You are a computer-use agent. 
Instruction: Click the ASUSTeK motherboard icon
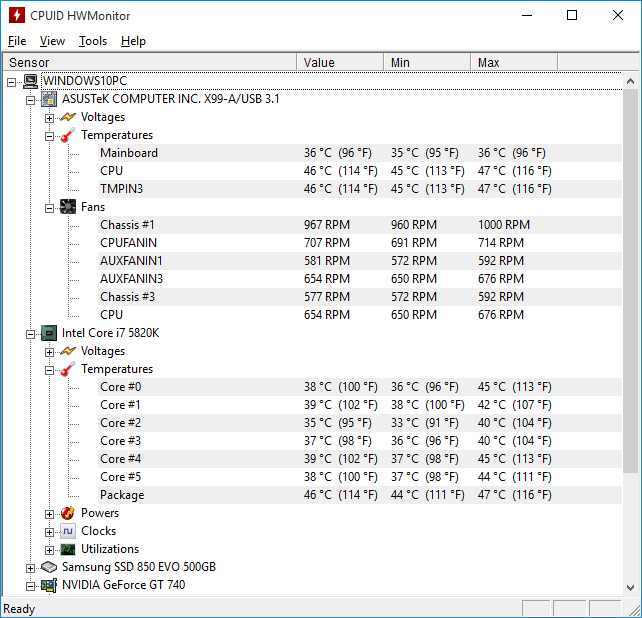pos(49,99)
